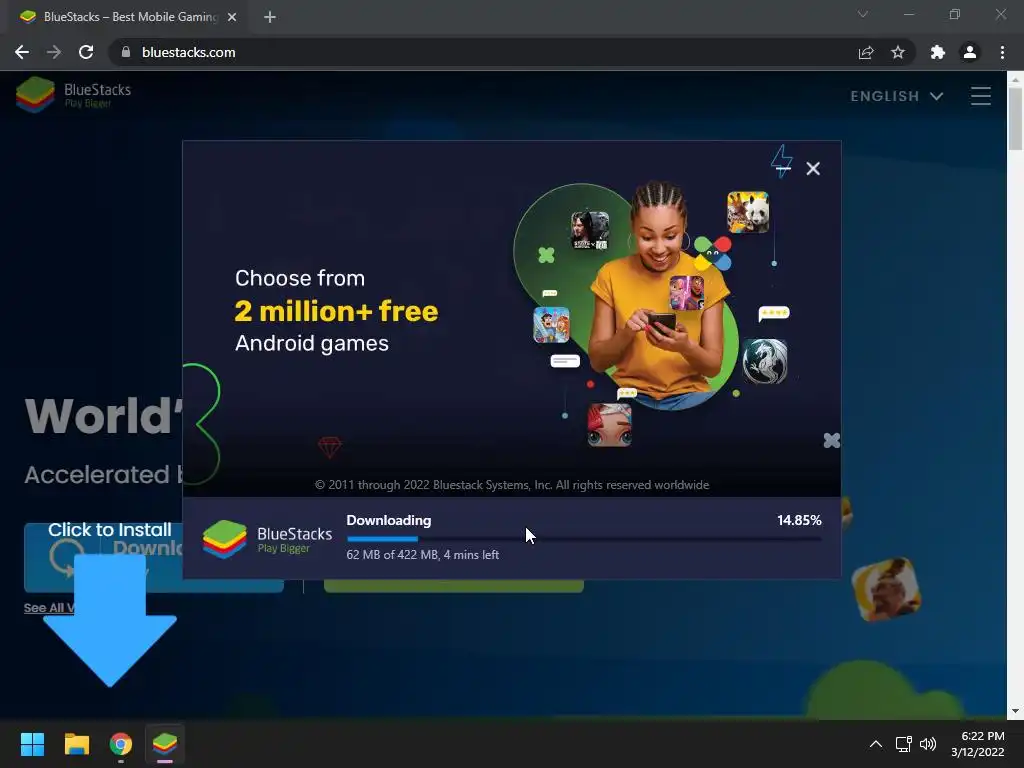This screenshot has width=1024, height=768.
Task: Click the green button behind the popup
Action: 453,586
